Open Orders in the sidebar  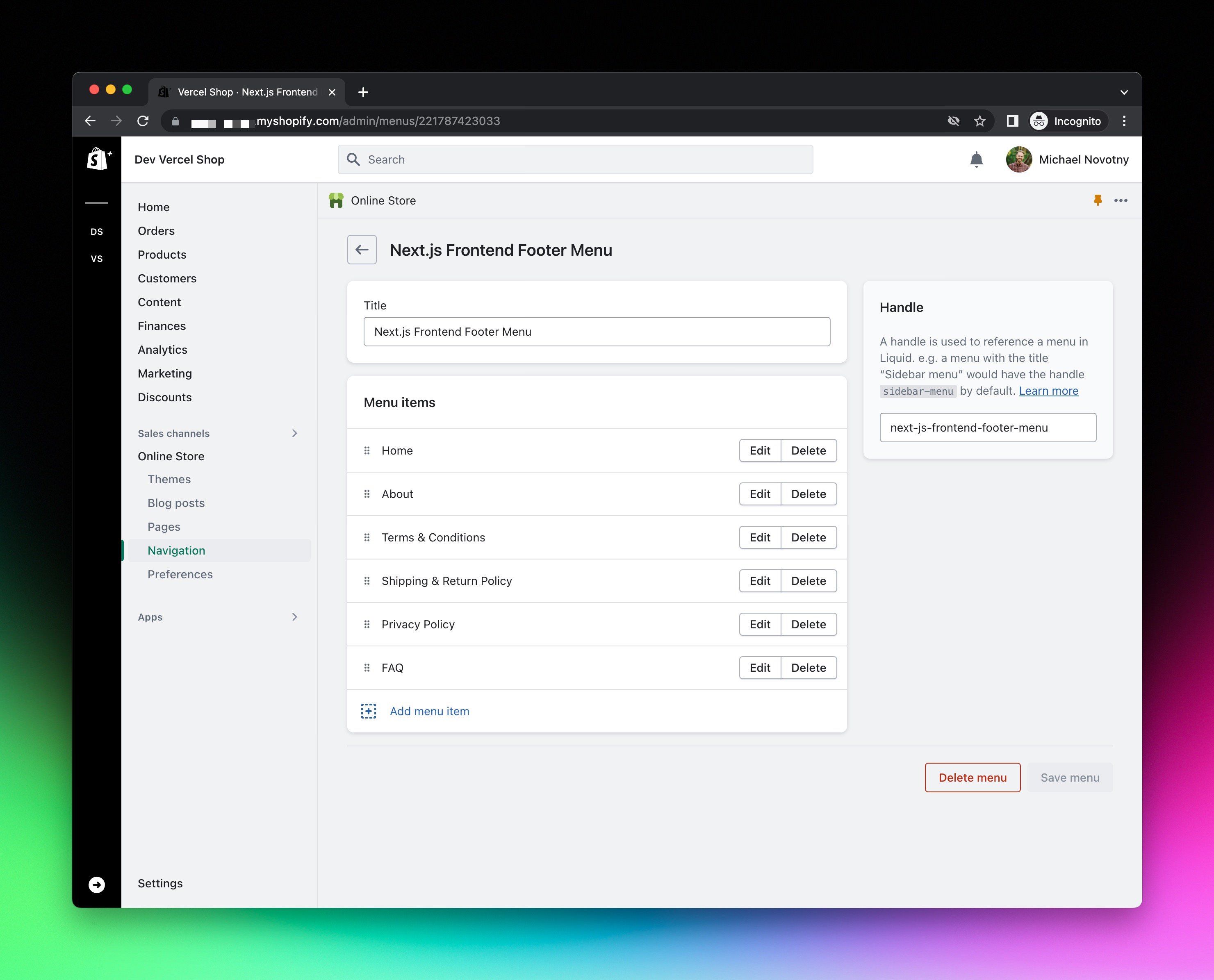(x=156, y=231)
